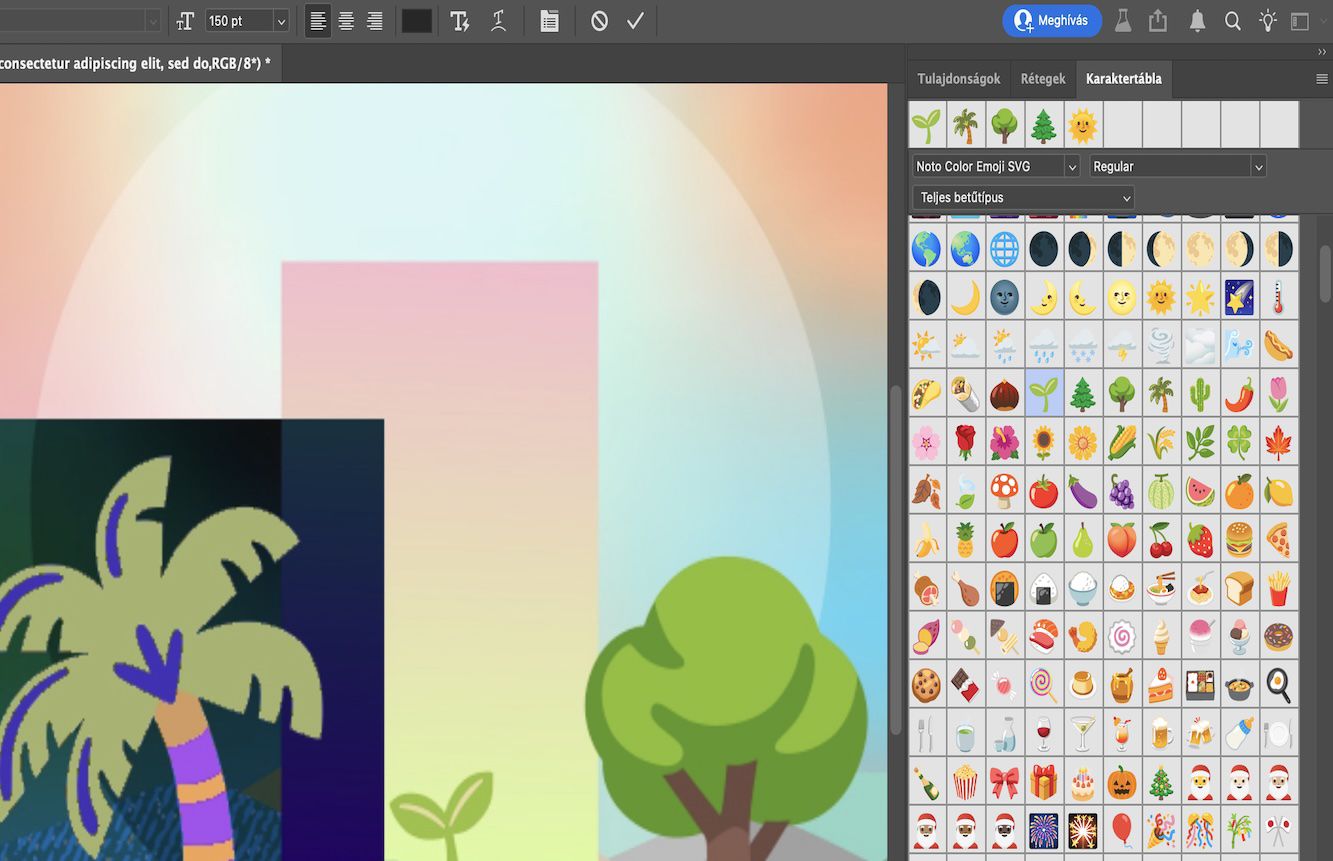Open the notifications bell
Viewport: 1333px width, 861px height.
click(1197, 21)
